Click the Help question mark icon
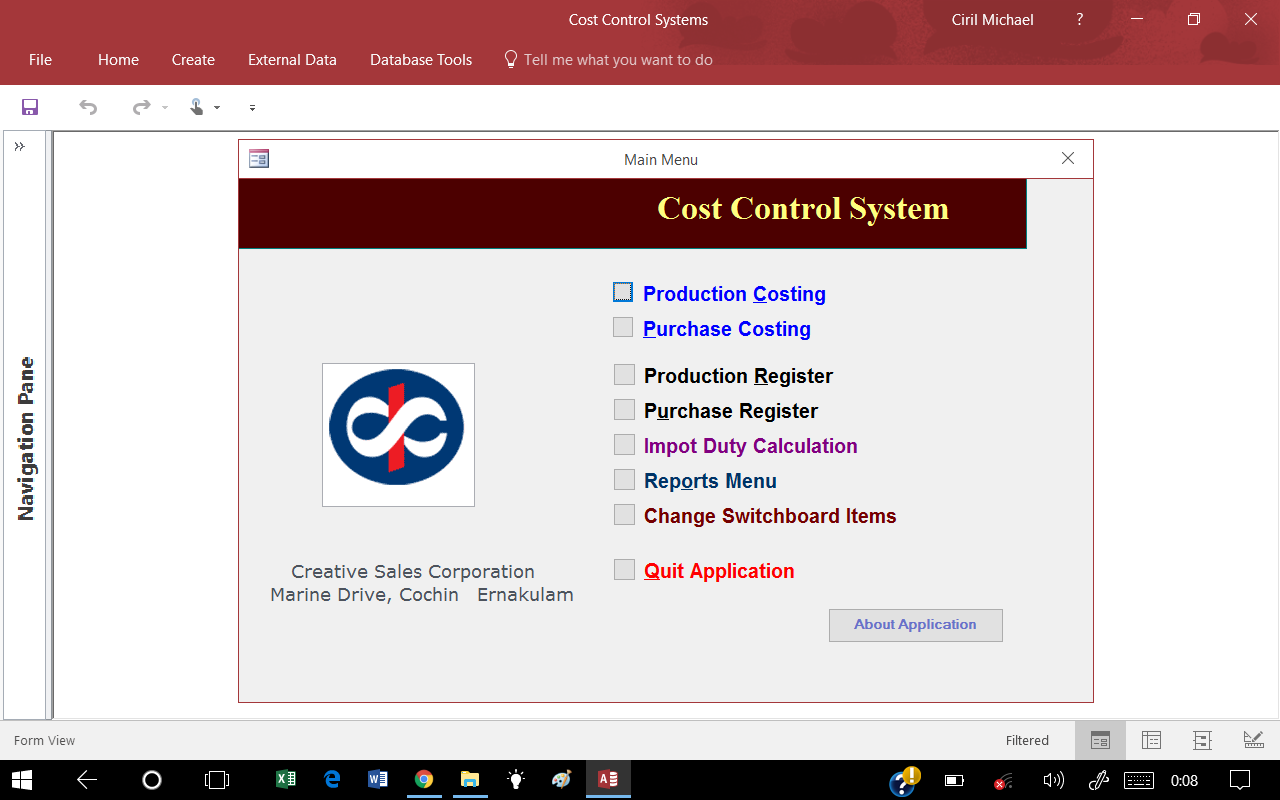The width and height of the screenshot is (1280, 800). 1079,19
